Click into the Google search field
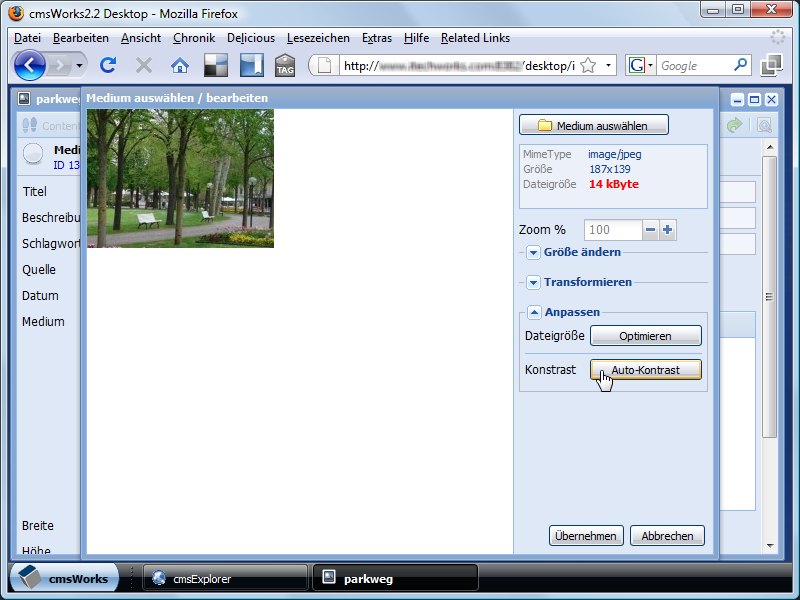800x600 pixels. click(x=695, y=65)
